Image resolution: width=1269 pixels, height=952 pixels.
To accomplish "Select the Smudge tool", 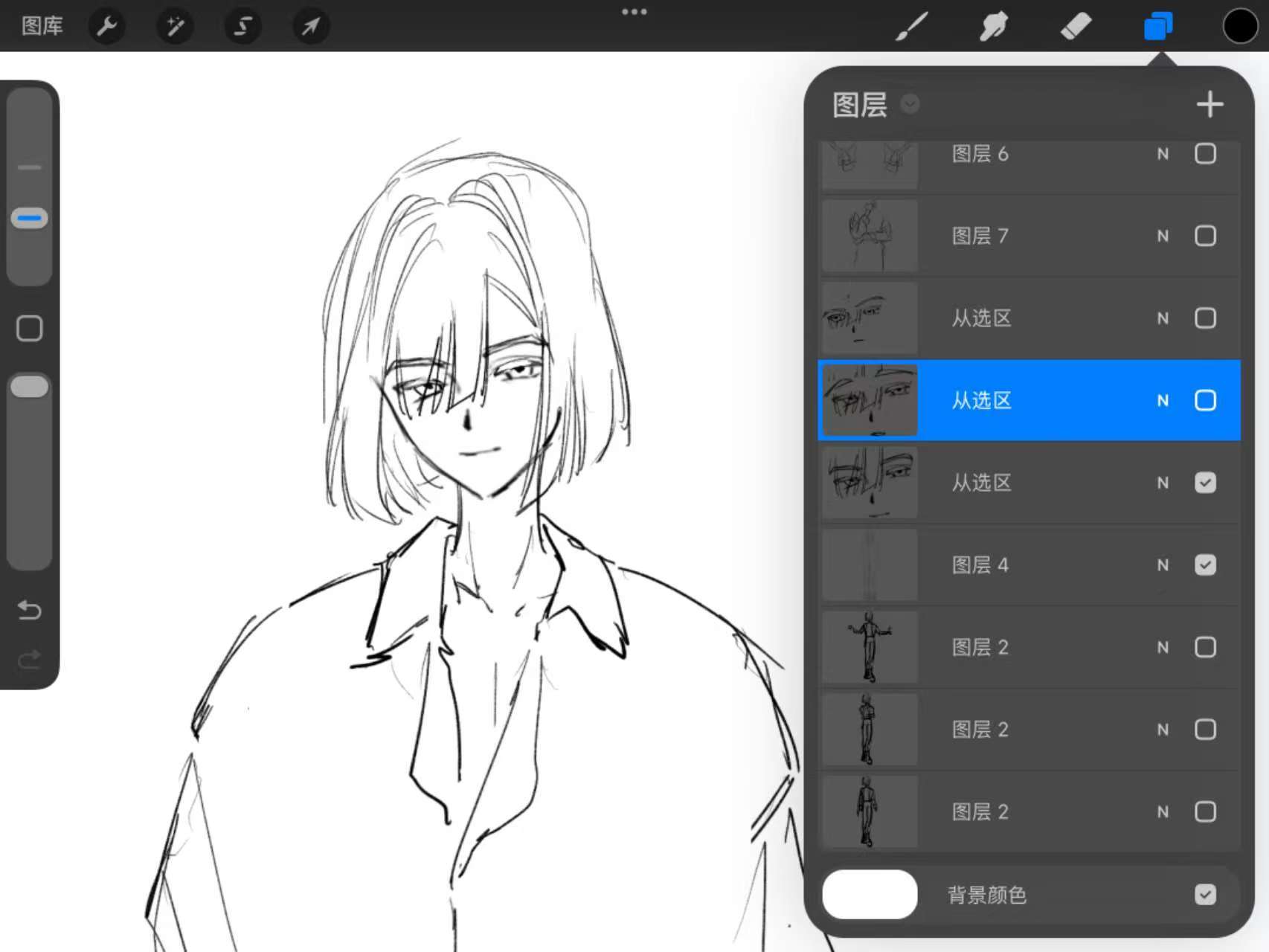I will 994,27.
